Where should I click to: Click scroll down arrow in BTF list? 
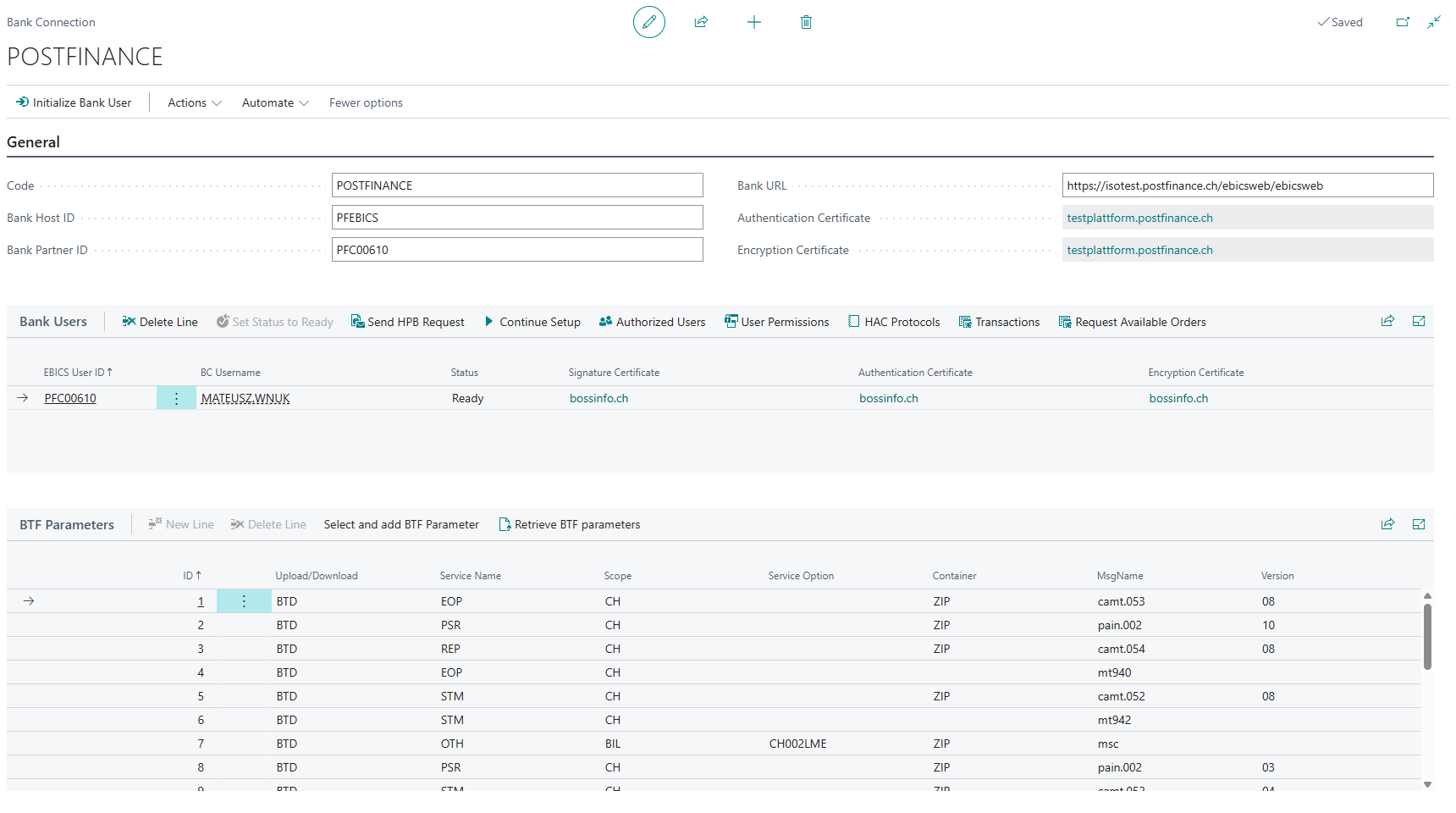click(x=1427, y=784)
